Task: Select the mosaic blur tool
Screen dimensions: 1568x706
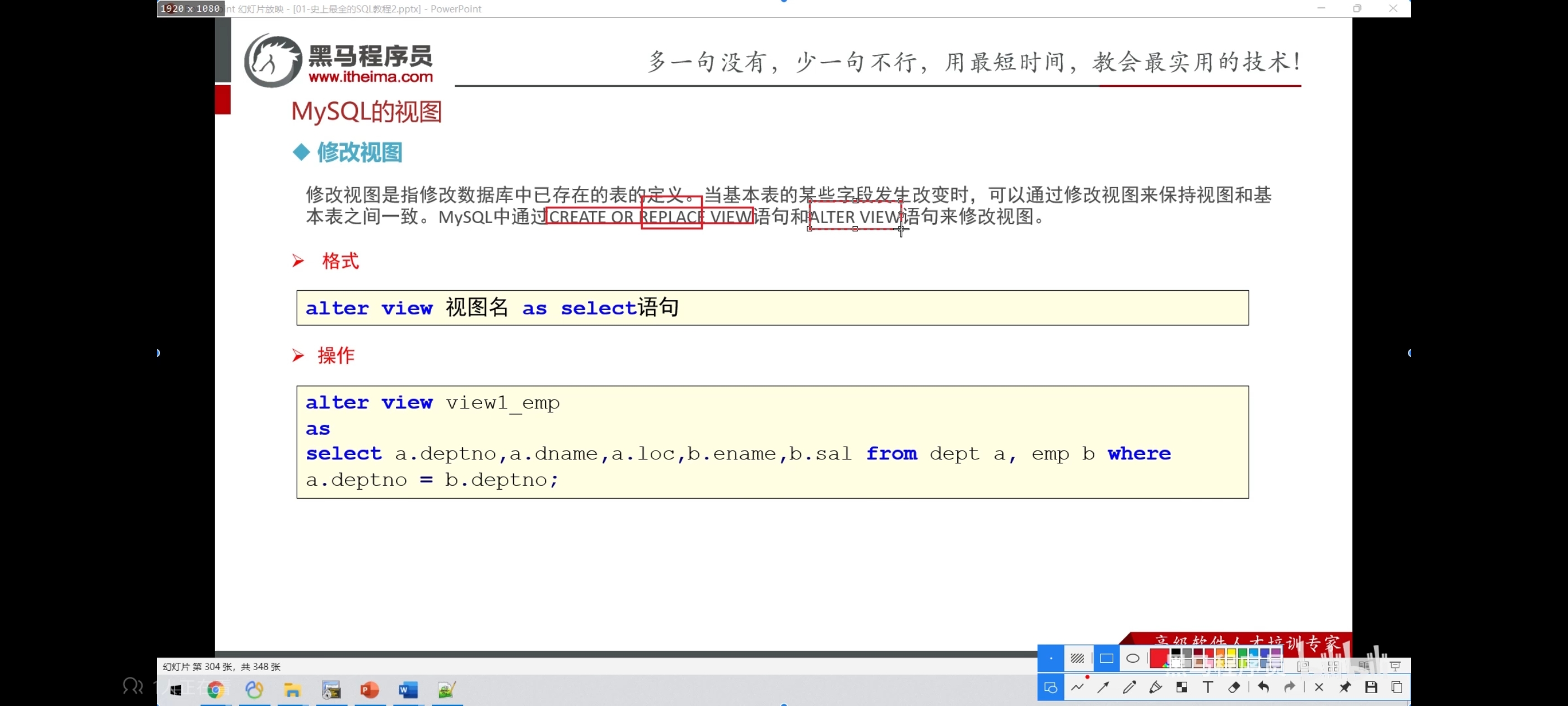Action: point(1182,688)
